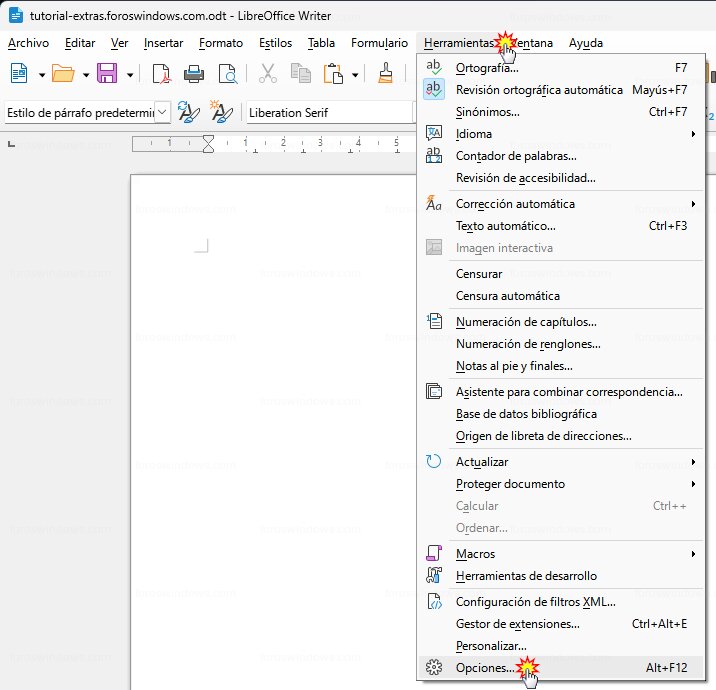Click the tab stop type selector beside the ruler
This screenshot has width=716, height=690.
coord(12,144)
